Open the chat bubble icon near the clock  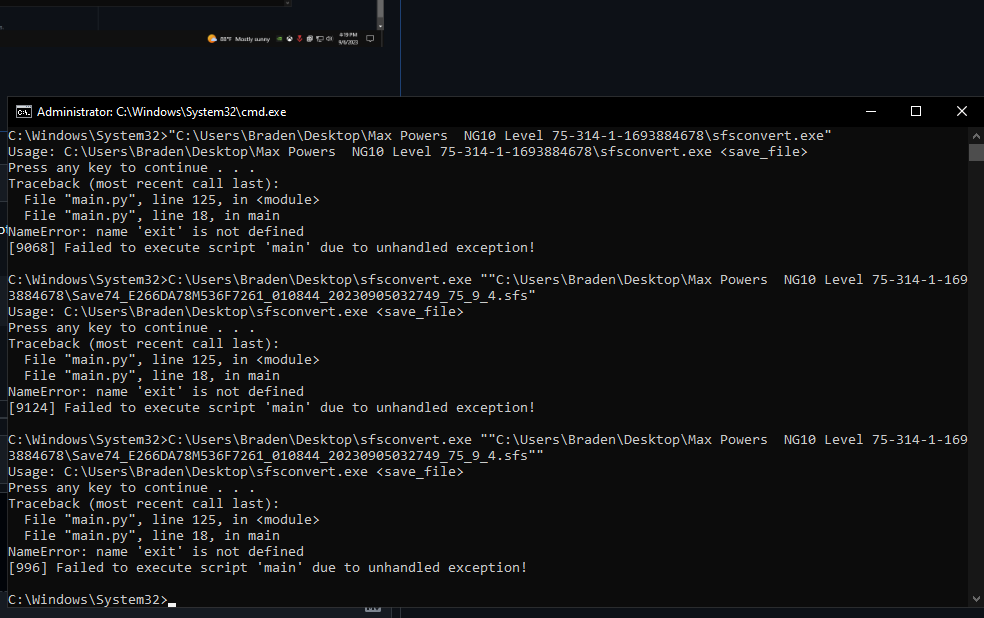click(x=370, y=38)
